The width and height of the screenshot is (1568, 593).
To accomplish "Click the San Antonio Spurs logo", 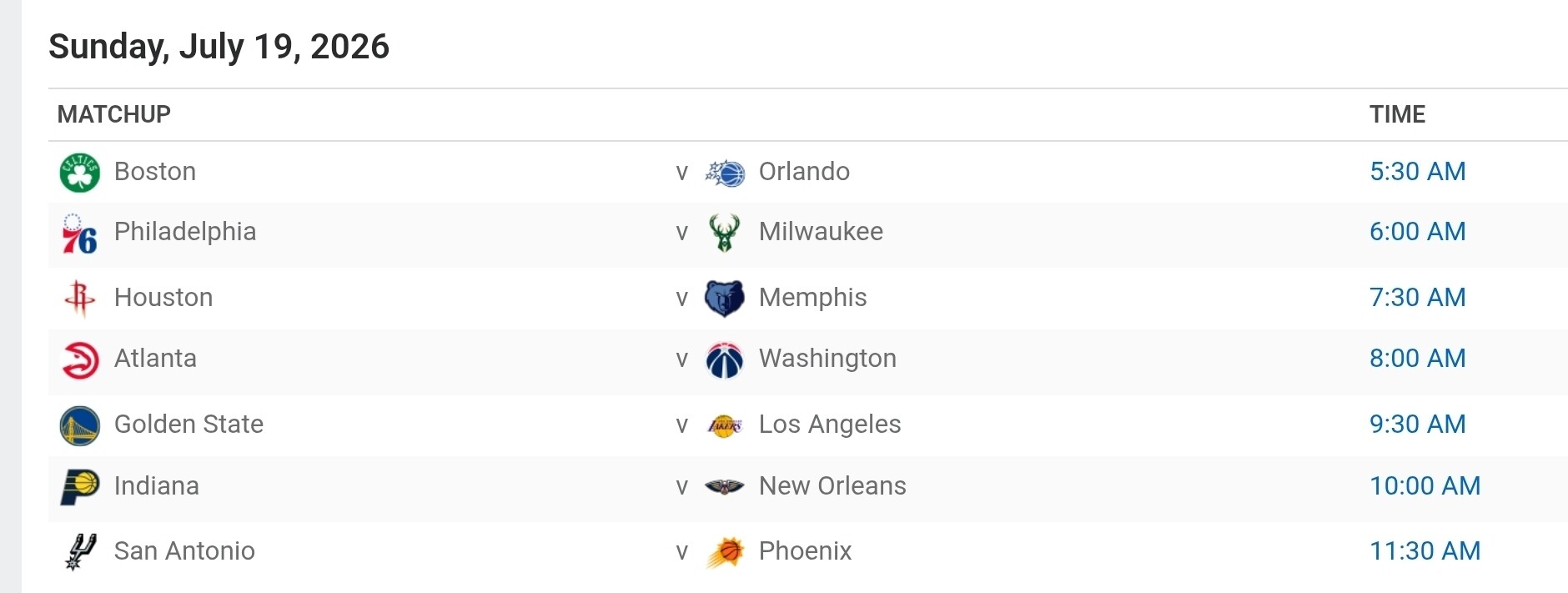I will pos(81,551).
